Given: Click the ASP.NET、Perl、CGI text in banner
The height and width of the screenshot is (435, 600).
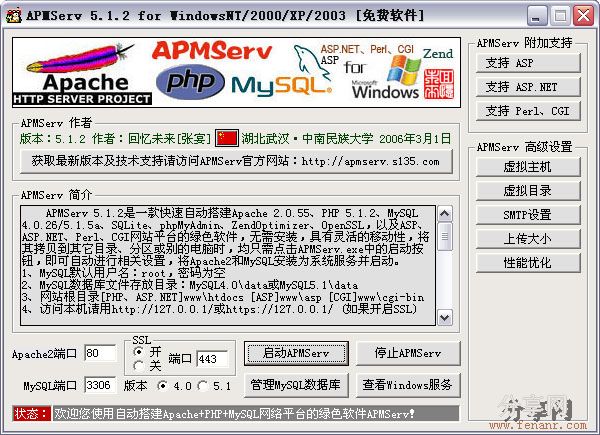Looking at the screenshot, I should pos(367,49).
